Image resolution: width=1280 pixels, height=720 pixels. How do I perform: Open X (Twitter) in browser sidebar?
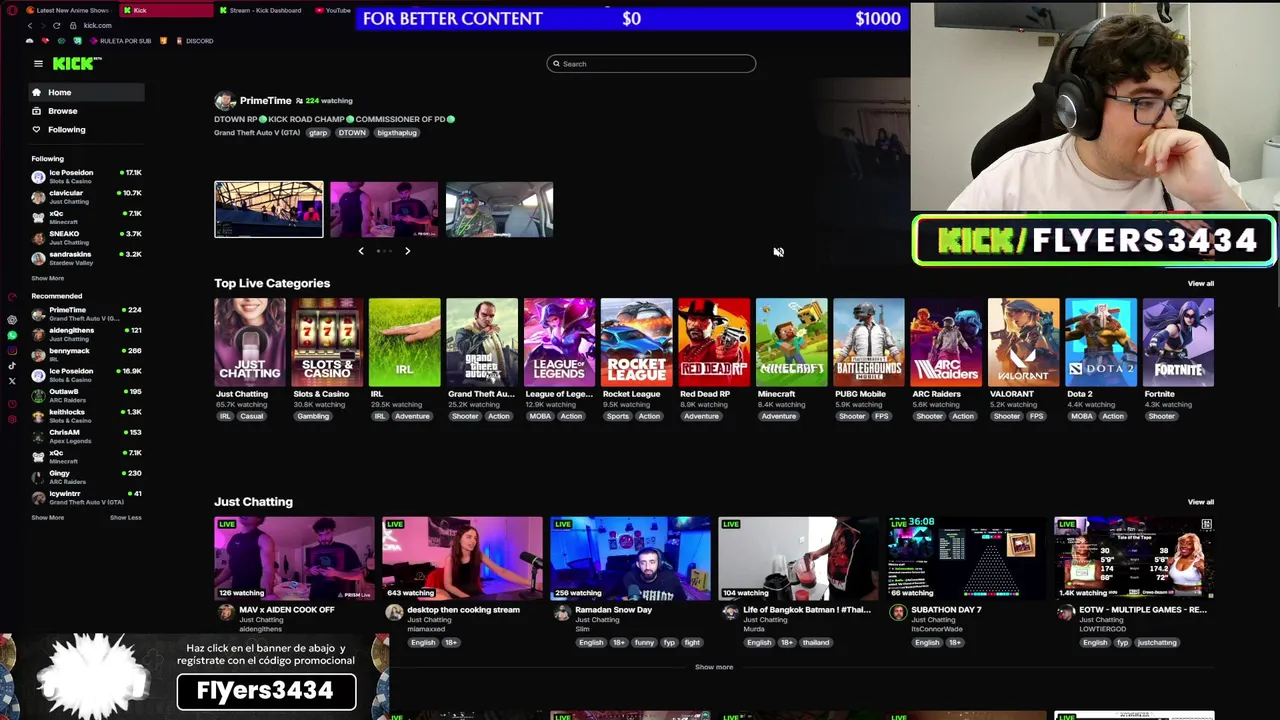pyautogui.click(x=12, y=381)
